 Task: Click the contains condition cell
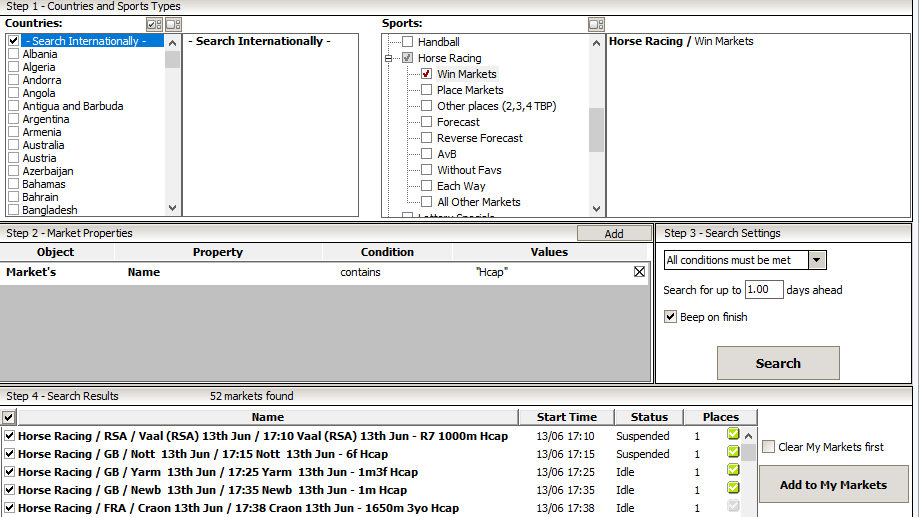pyautogui.click(x=360, y=272)
